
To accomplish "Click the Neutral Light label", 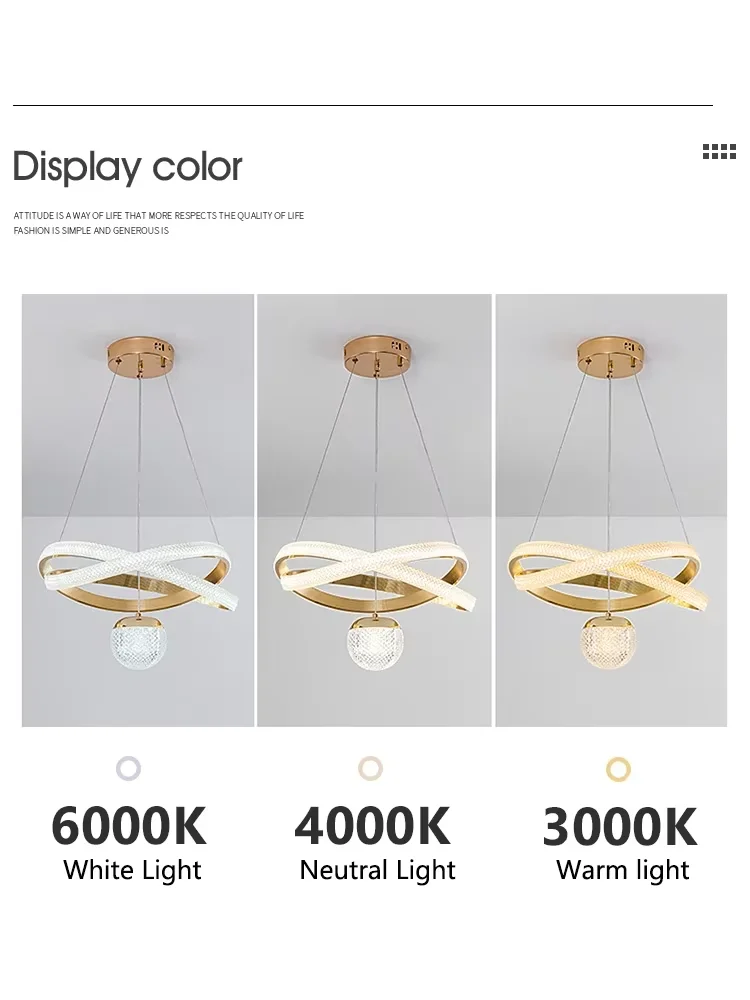I will 378,871.
